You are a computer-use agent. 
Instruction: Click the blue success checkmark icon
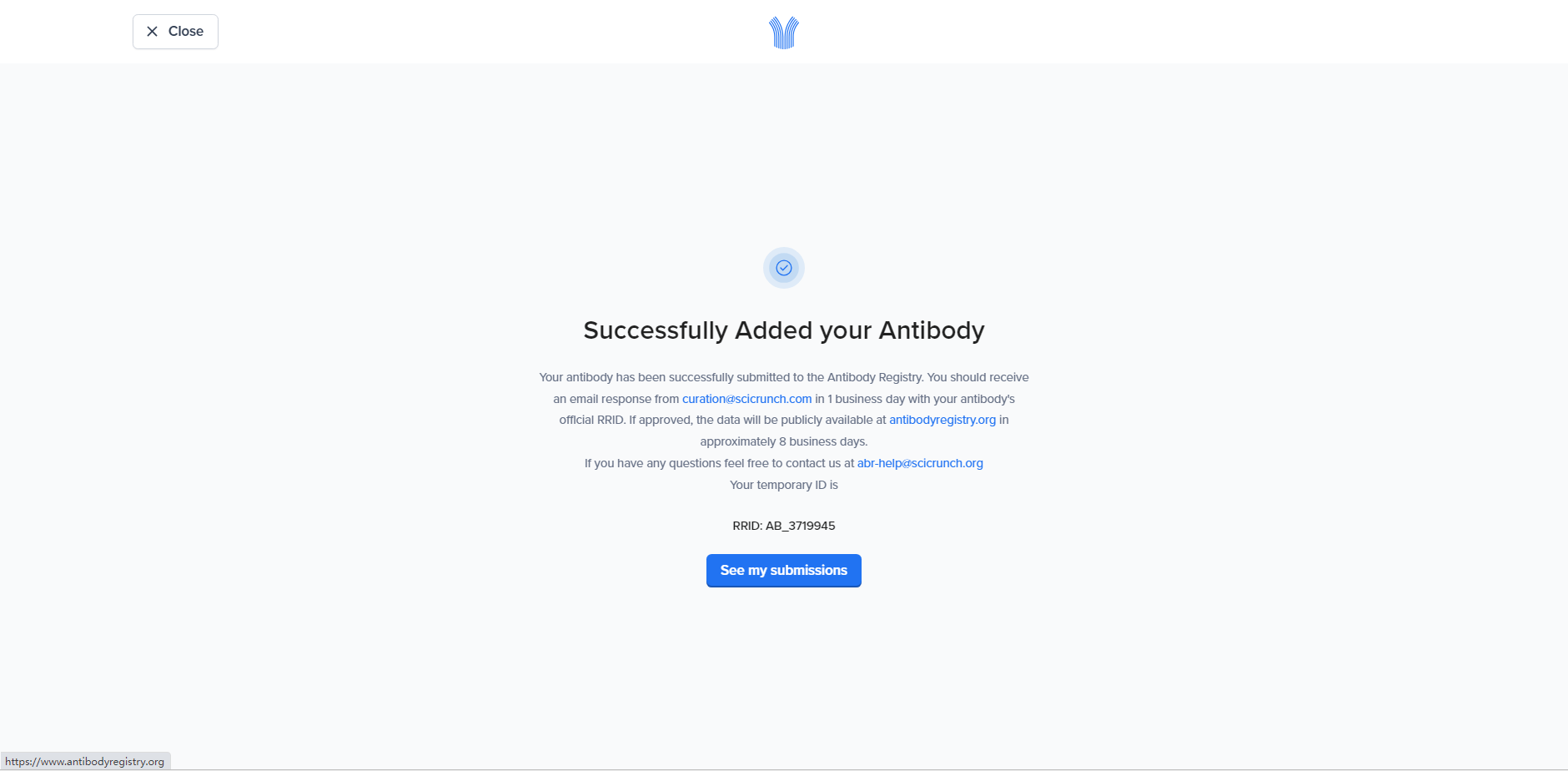pos(784,268)
